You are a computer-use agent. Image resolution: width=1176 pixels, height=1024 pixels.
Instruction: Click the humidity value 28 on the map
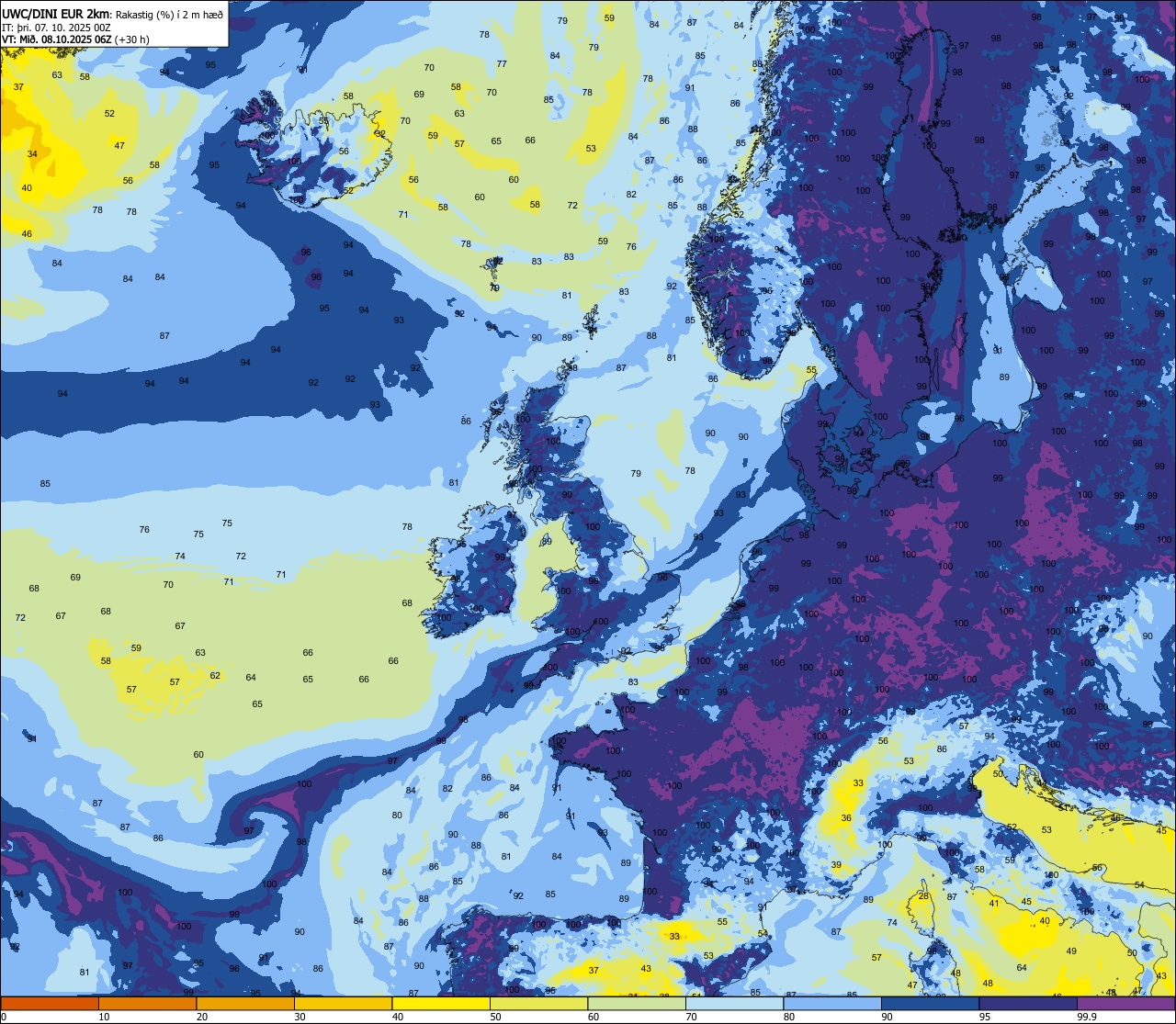click(x=923, y=895)
